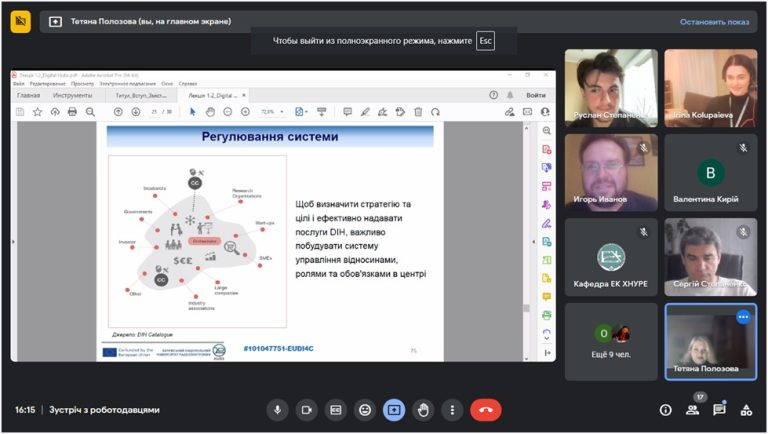
Task: Switch to the Титул_Вступ document tab
Action: pos(141,96)
